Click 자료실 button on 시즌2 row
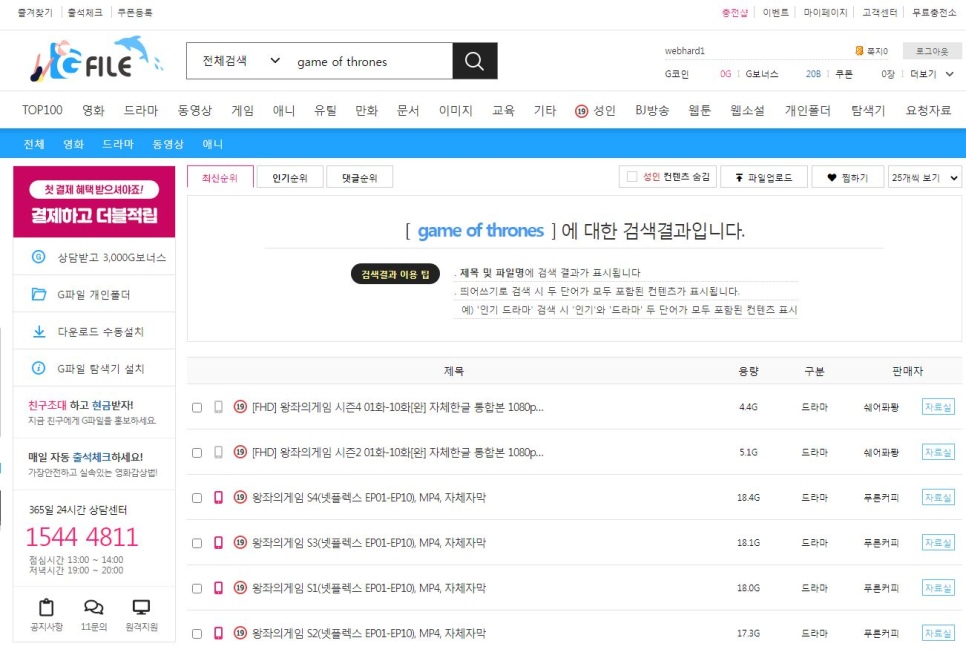This screenshot has height=655, width=966. point(938,452)
